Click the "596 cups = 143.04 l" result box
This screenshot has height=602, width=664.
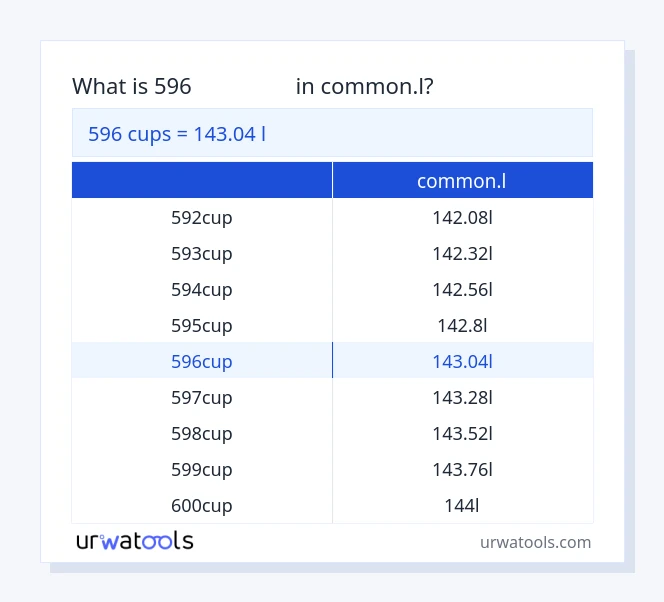pyautogui.click(x=332, y=133)
